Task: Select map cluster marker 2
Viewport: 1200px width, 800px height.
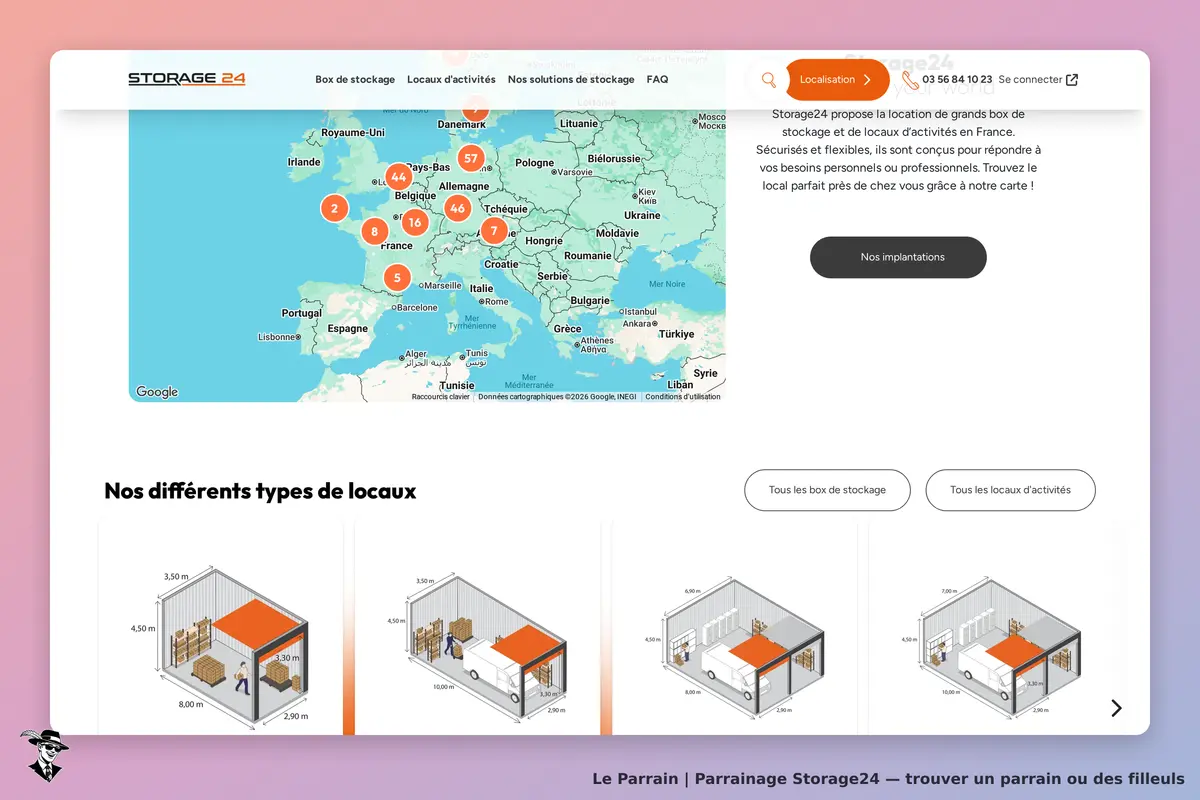Action: pos(334,208)
